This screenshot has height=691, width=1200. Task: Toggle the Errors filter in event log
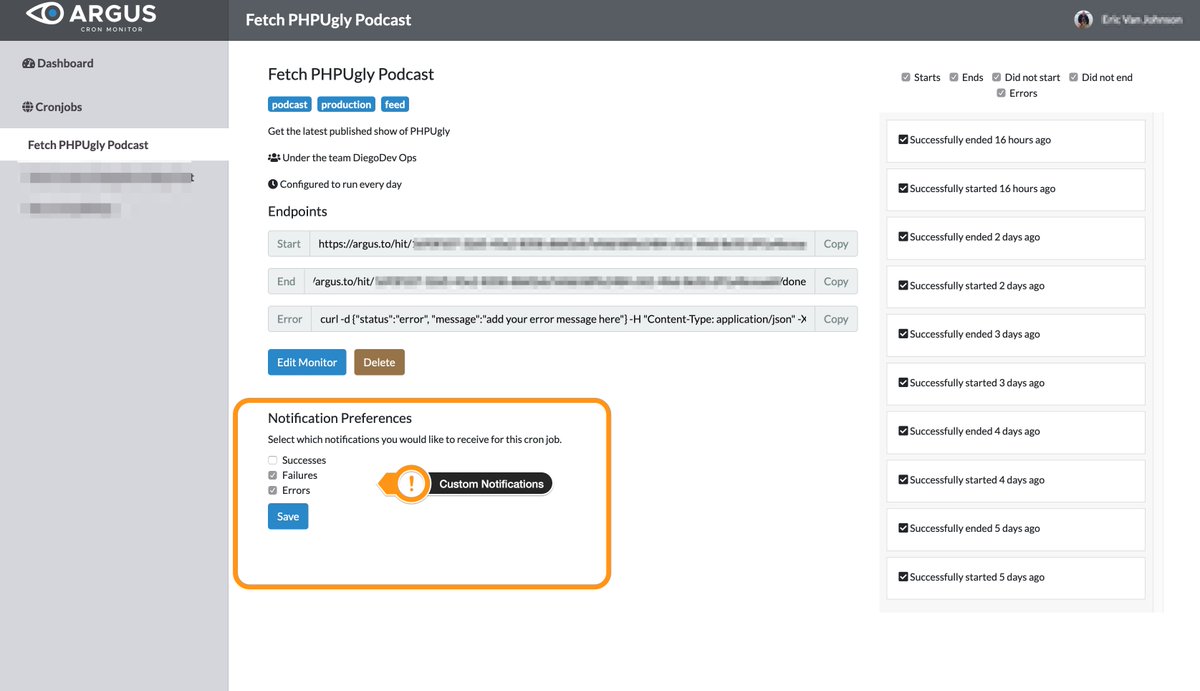pyautogui.click(x=1001, y=93)
